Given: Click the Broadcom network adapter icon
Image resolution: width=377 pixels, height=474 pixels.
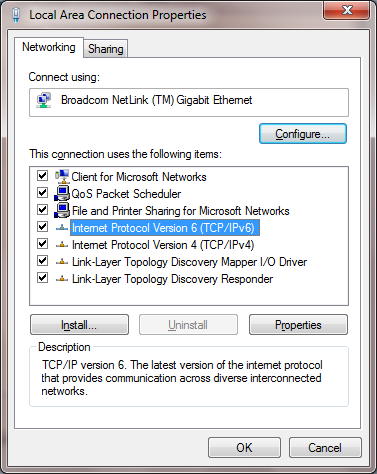Looking at the screenshot, I should (44, 100).
